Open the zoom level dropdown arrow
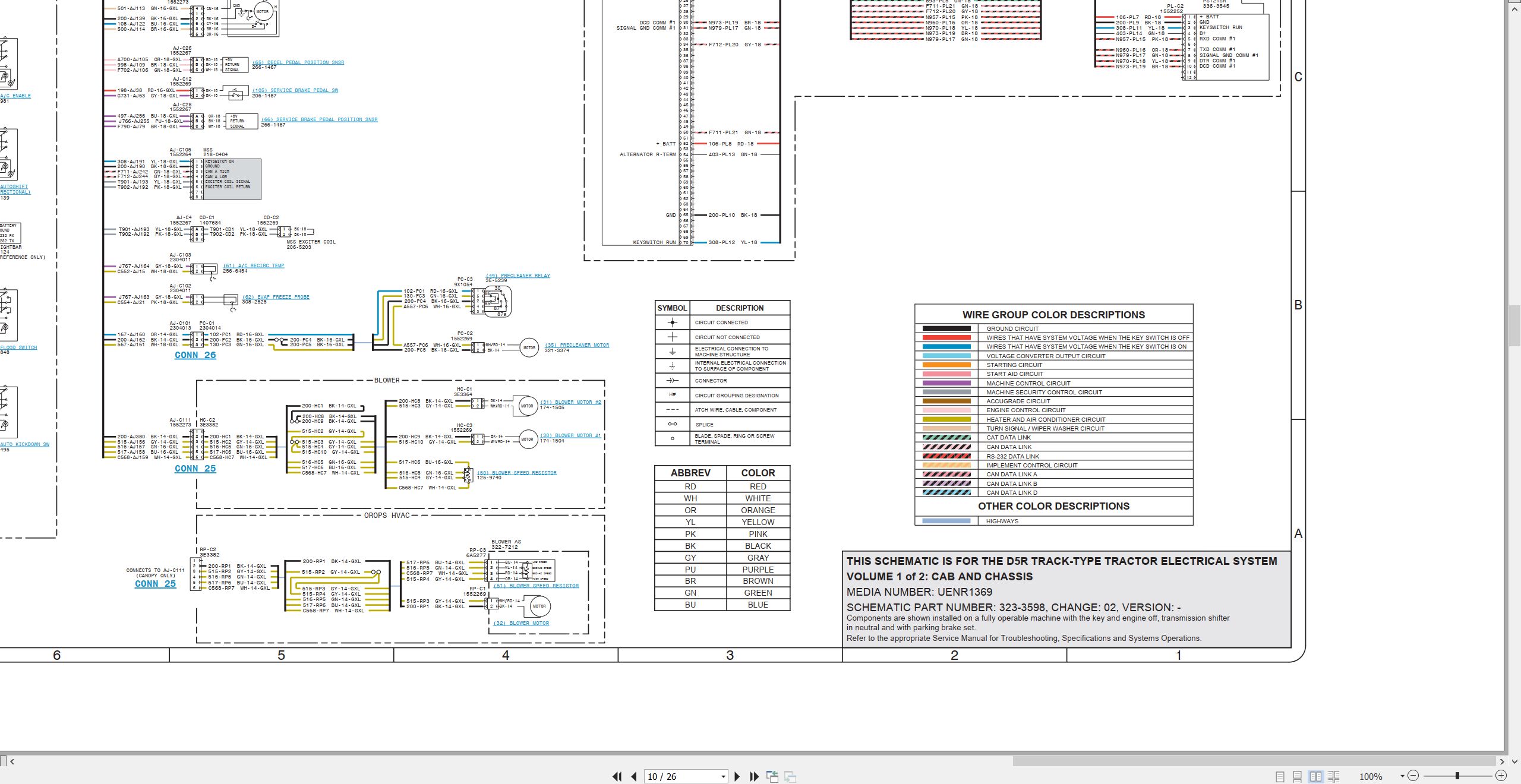 click(1402, 776)
